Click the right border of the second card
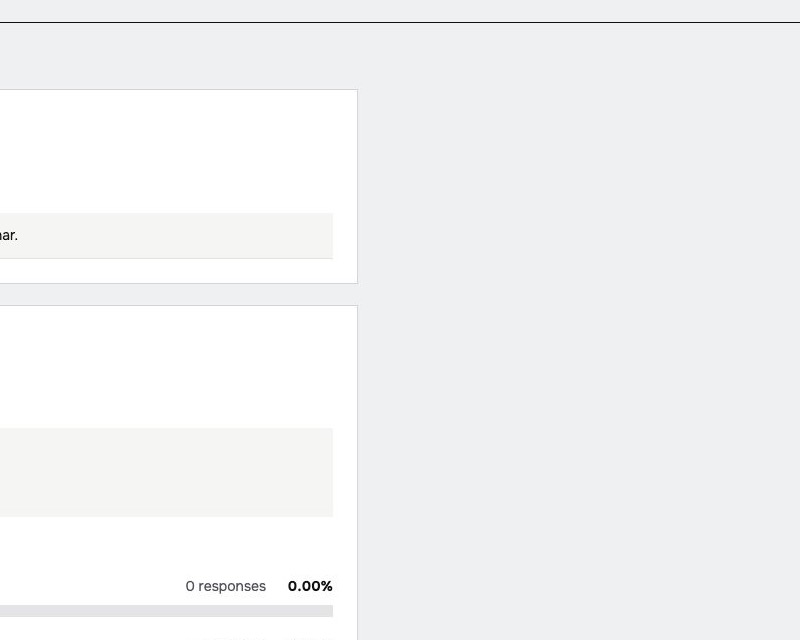 [x=358, y=473]
